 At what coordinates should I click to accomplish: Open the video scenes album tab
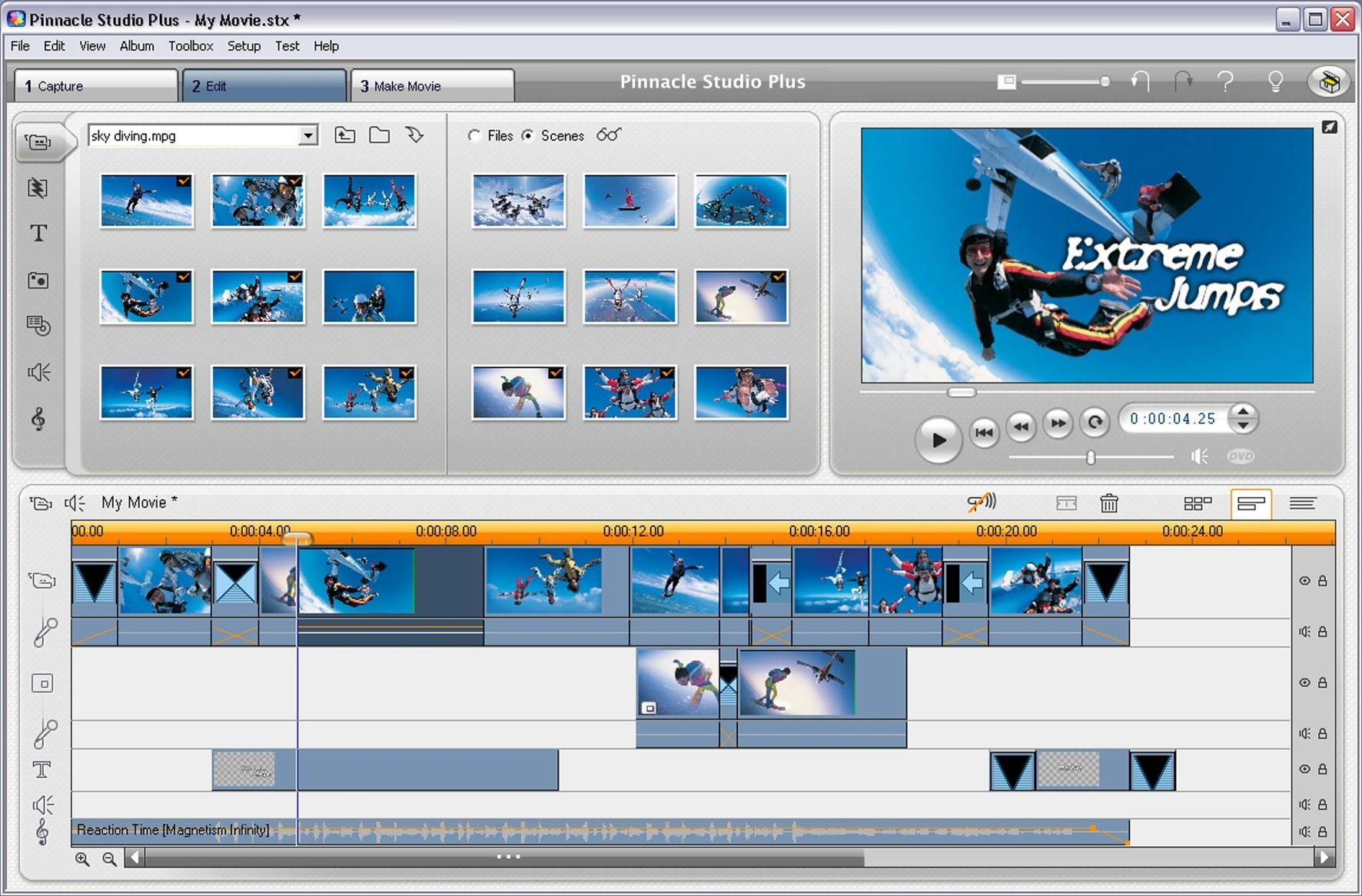pos(38,142)
